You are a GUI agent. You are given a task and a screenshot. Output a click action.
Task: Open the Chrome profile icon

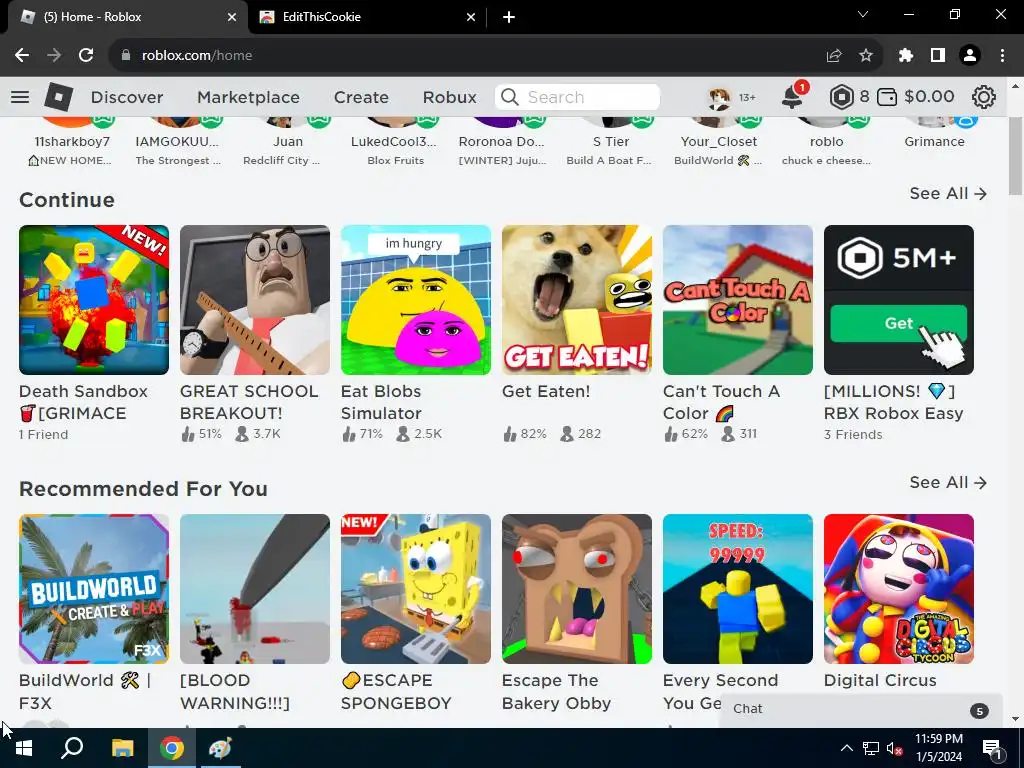[x=970, y=56]
